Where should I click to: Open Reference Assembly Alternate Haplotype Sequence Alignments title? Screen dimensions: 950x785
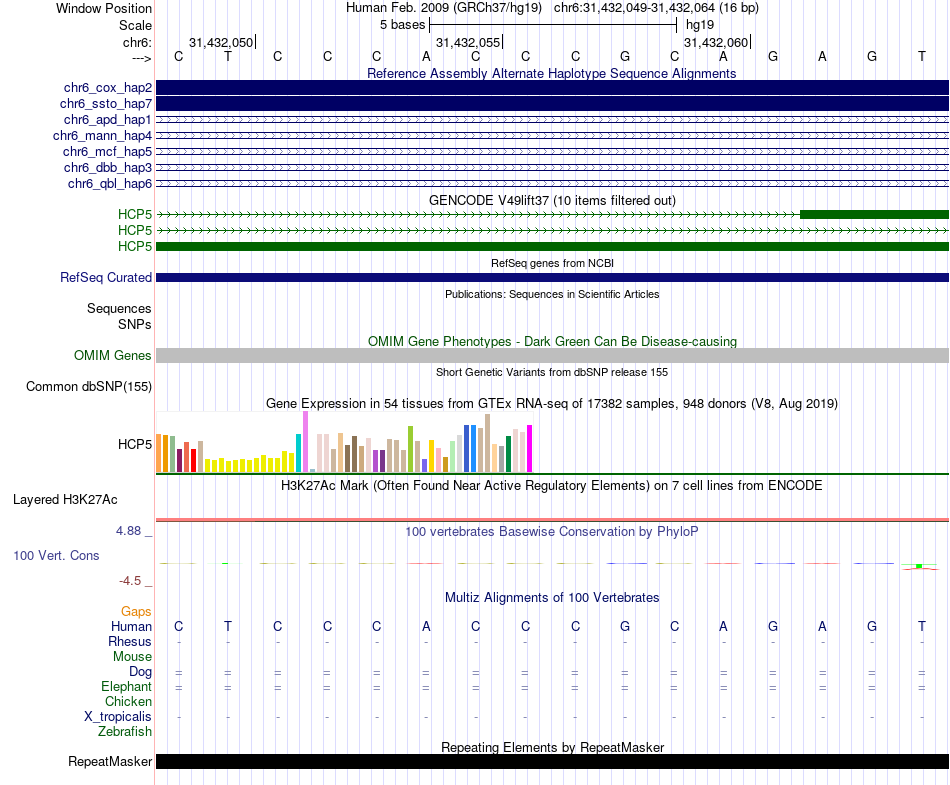pyautogui.click(x=552, y=73)
